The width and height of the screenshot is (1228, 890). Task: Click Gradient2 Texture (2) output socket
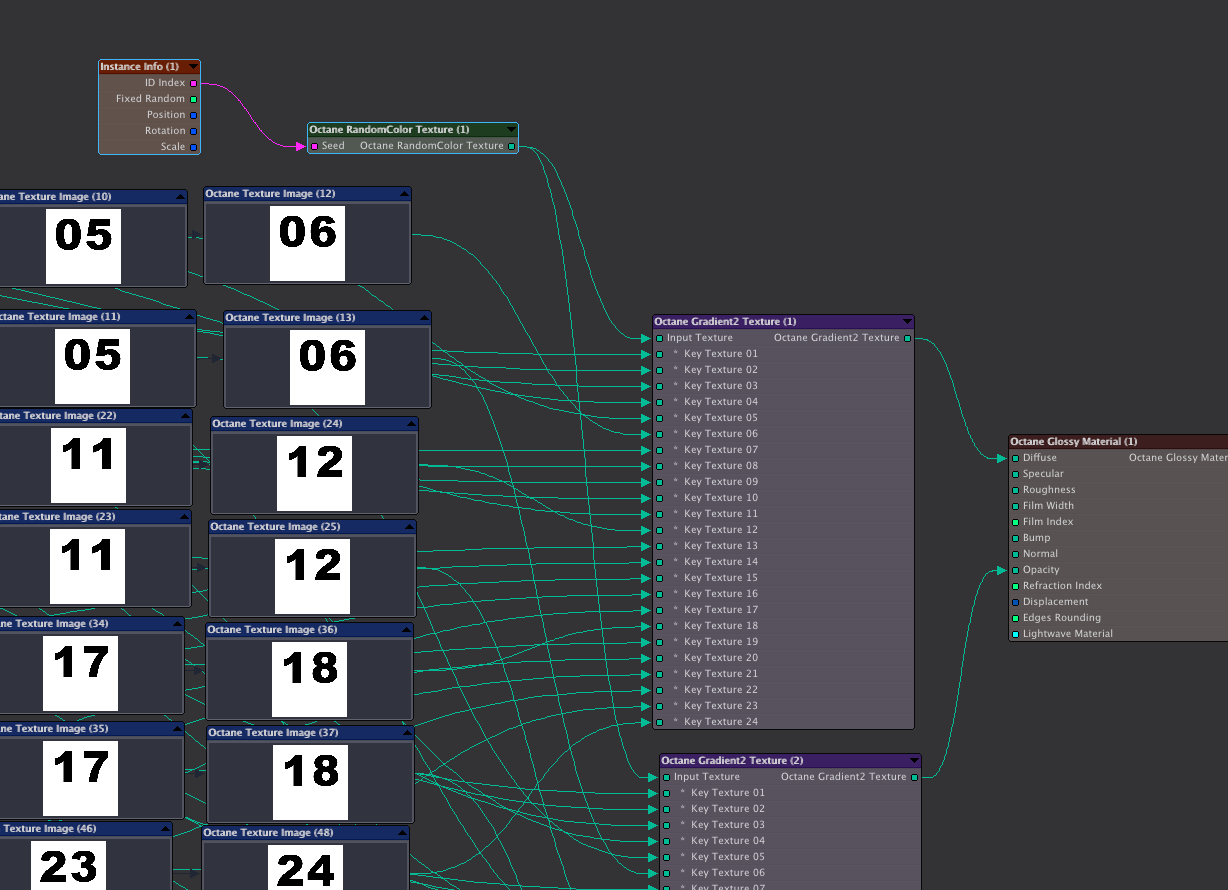tap(914, 777)
